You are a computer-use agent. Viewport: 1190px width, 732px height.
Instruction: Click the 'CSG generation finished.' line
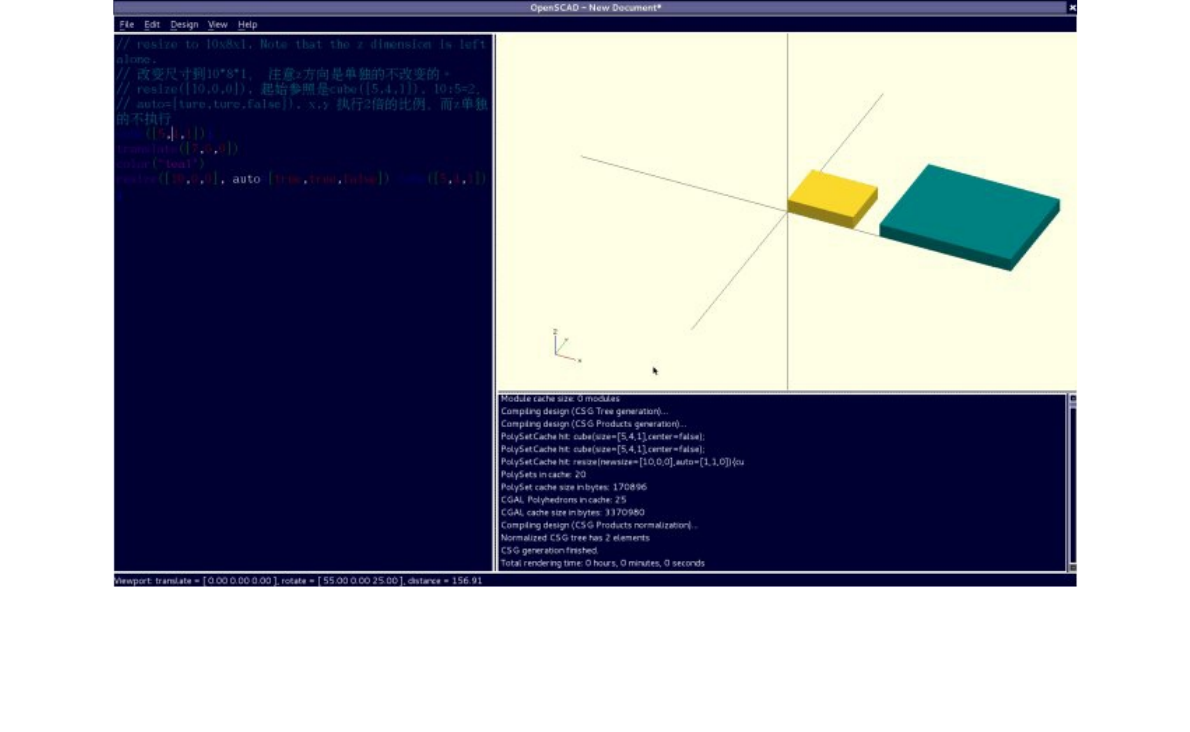[549, 551]
